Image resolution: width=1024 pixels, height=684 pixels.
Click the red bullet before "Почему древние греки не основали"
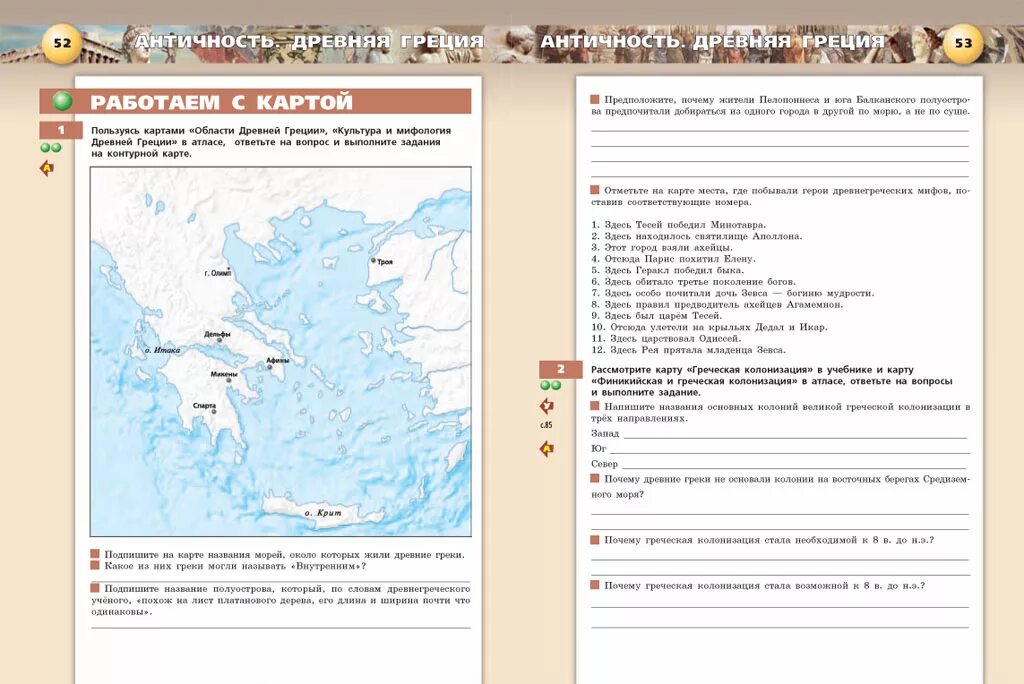[x=594, y=478]
